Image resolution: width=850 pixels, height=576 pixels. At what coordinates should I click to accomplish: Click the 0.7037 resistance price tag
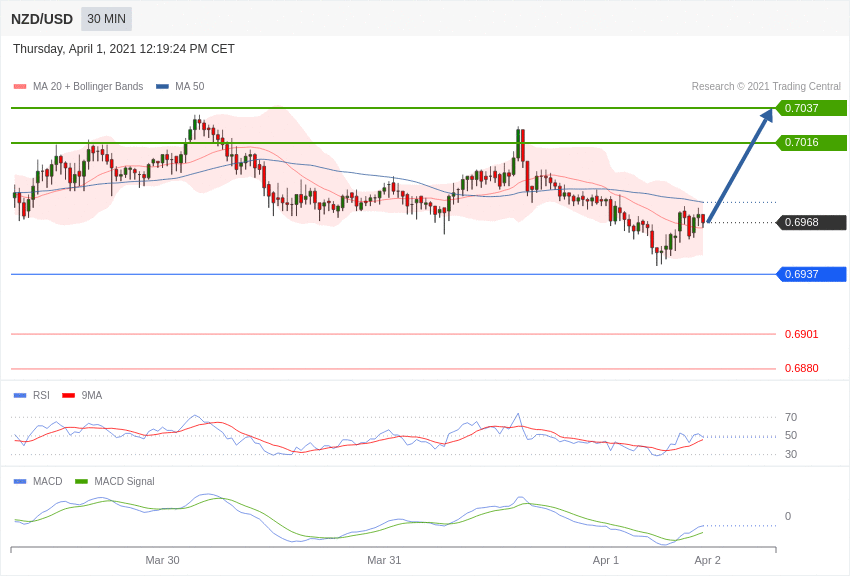811,108
